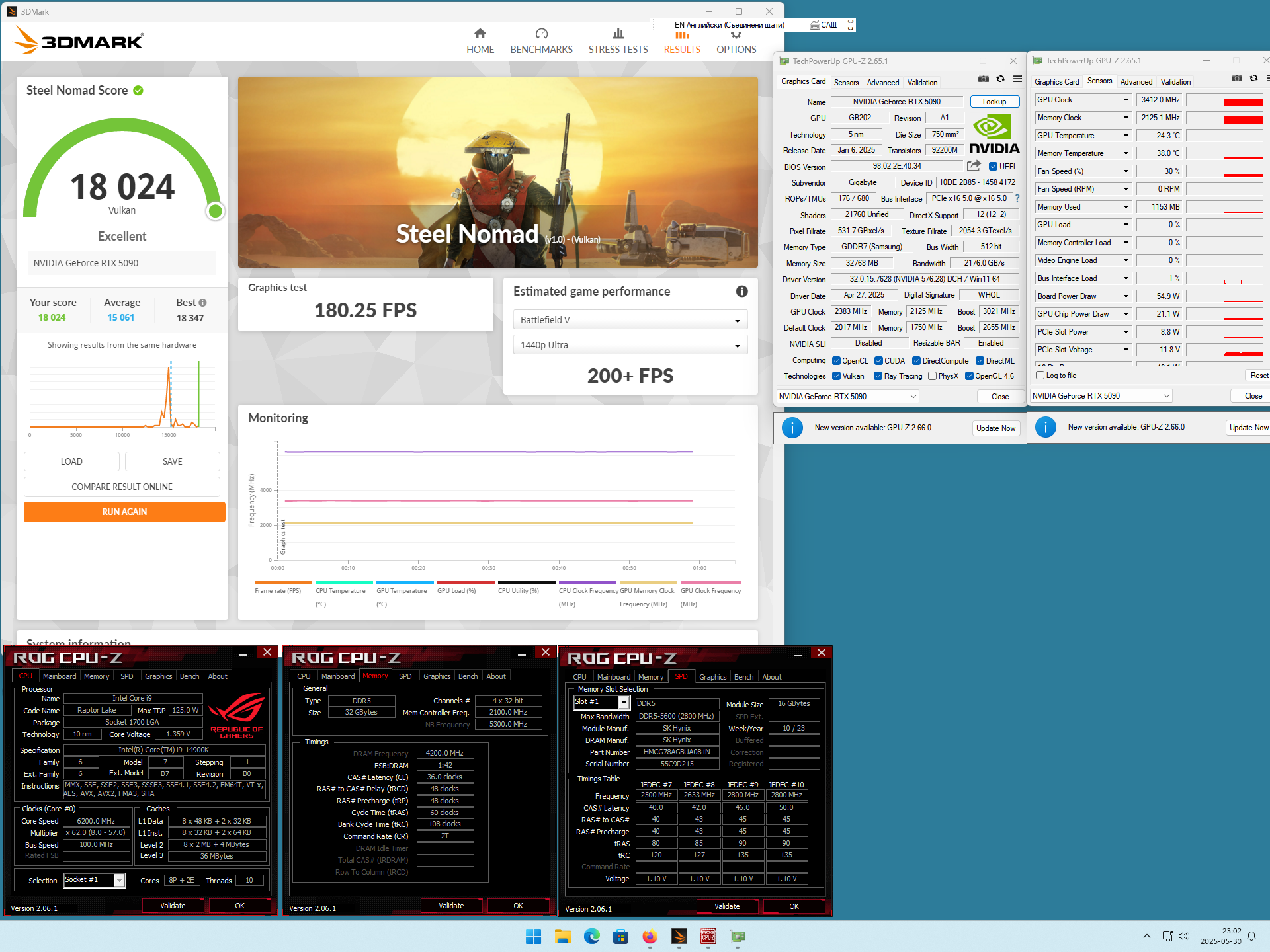Click the 3DMark logo
This screenshot has width=1270, height=952.
click(78, 41)
